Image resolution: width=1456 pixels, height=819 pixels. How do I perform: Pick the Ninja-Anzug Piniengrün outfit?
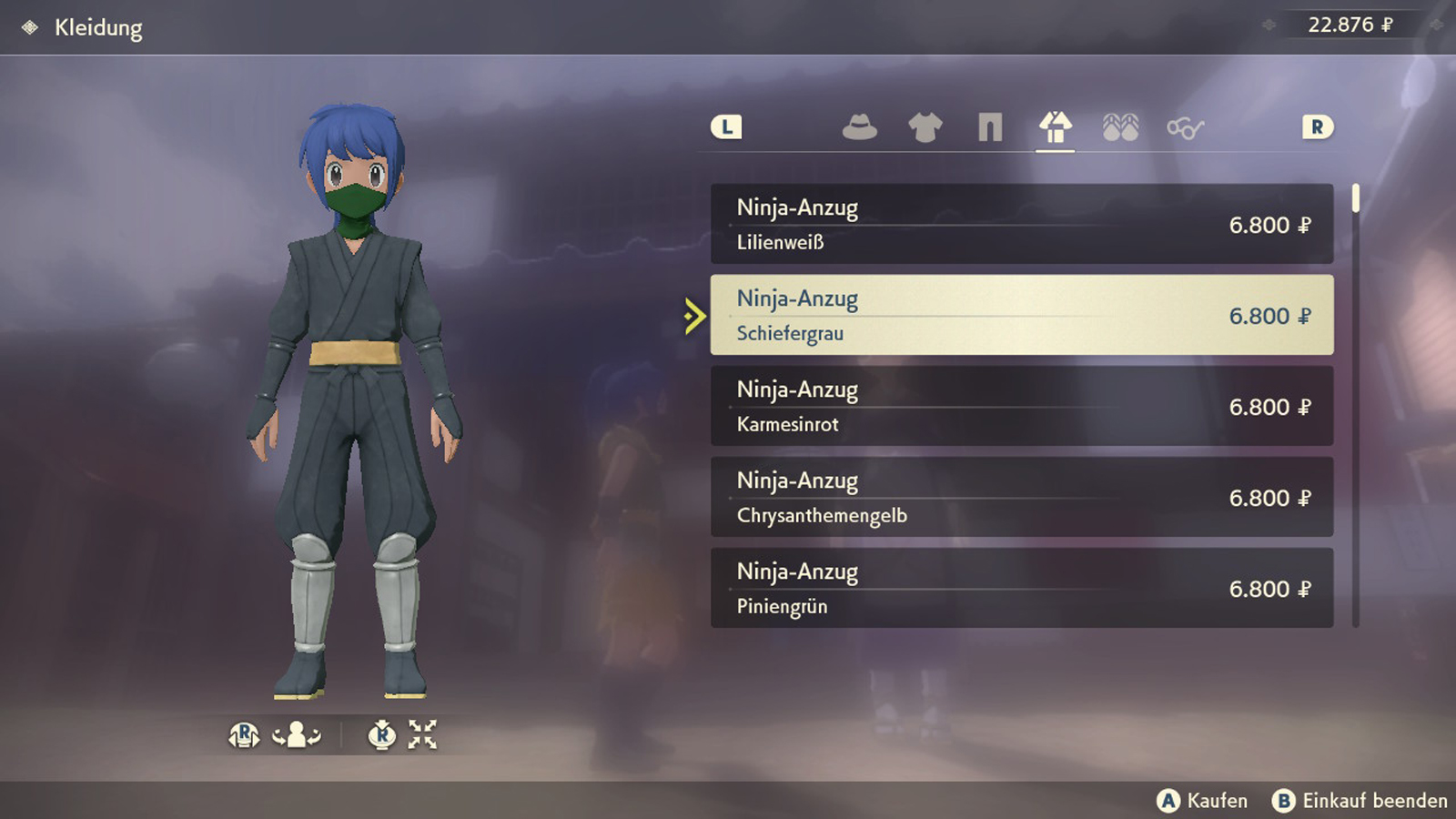click(x=1022, y=588)
